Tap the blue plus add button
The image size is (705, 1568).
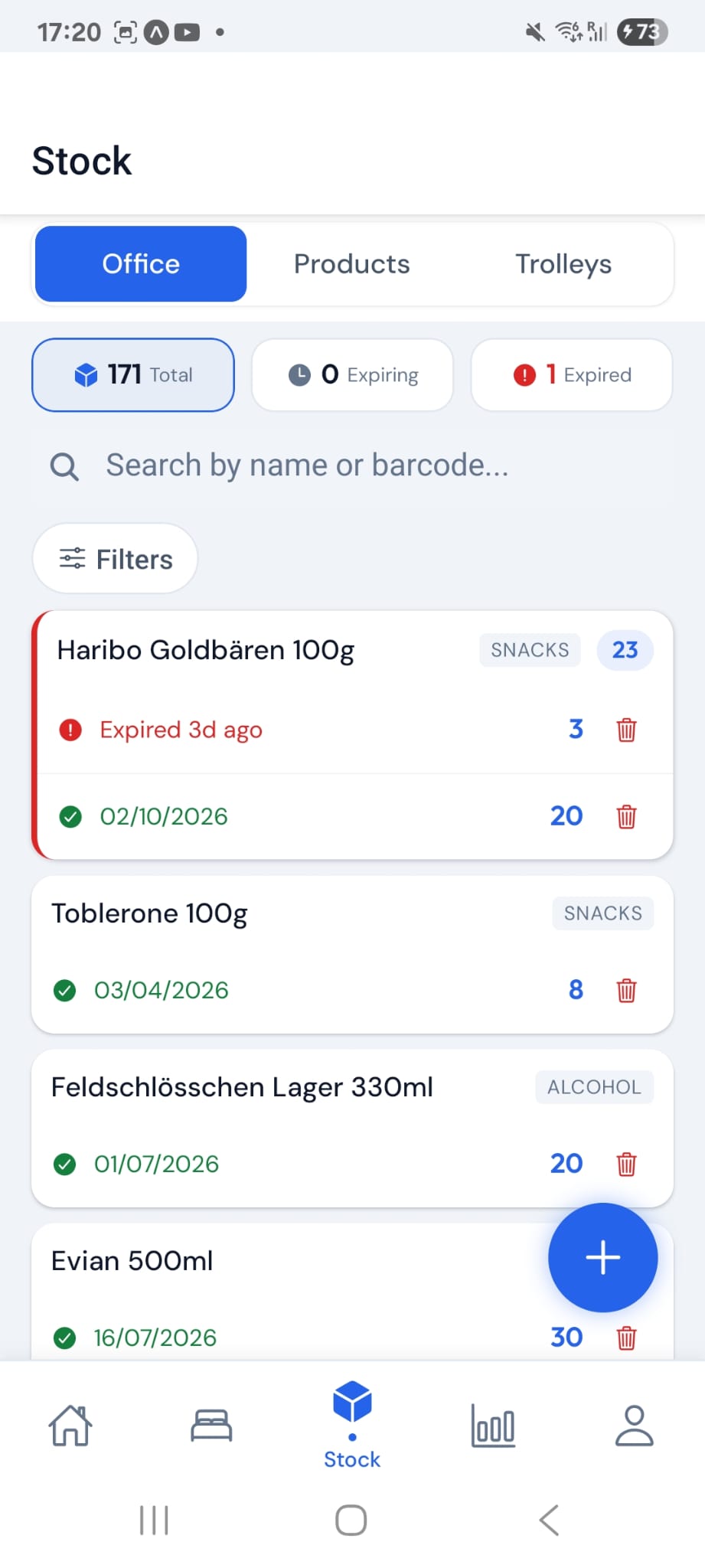[602, 1257]
